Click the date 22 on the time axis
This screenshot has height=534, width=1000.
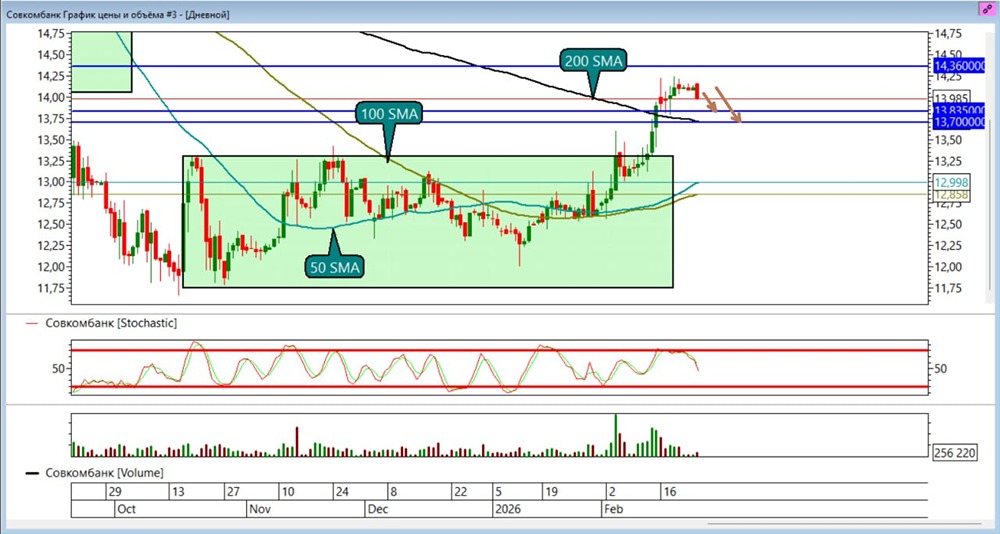(459, 493)
